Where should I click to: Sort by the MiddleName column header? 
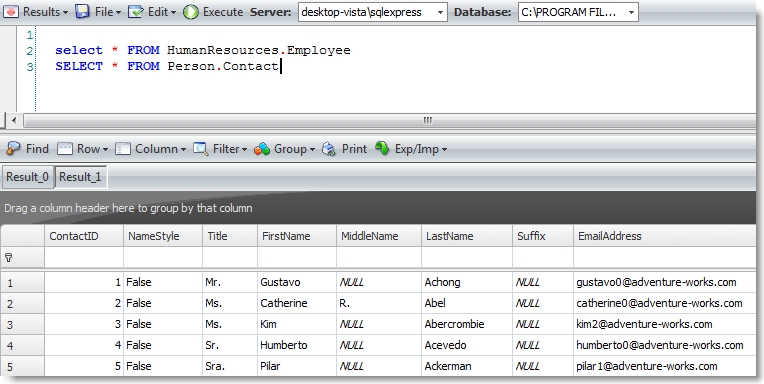[379, 236]
